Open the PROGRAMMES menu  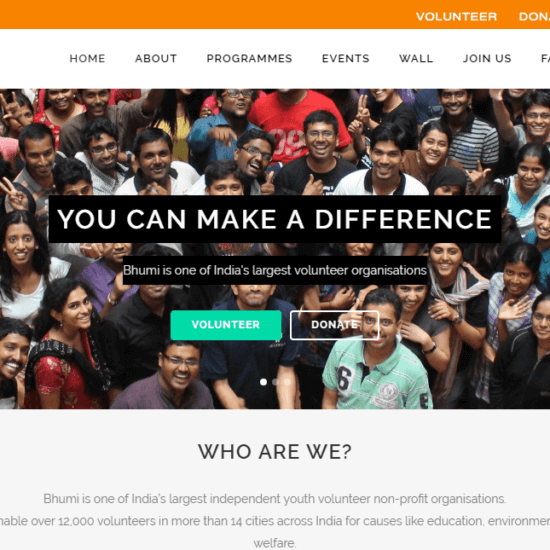pos(249,58)
